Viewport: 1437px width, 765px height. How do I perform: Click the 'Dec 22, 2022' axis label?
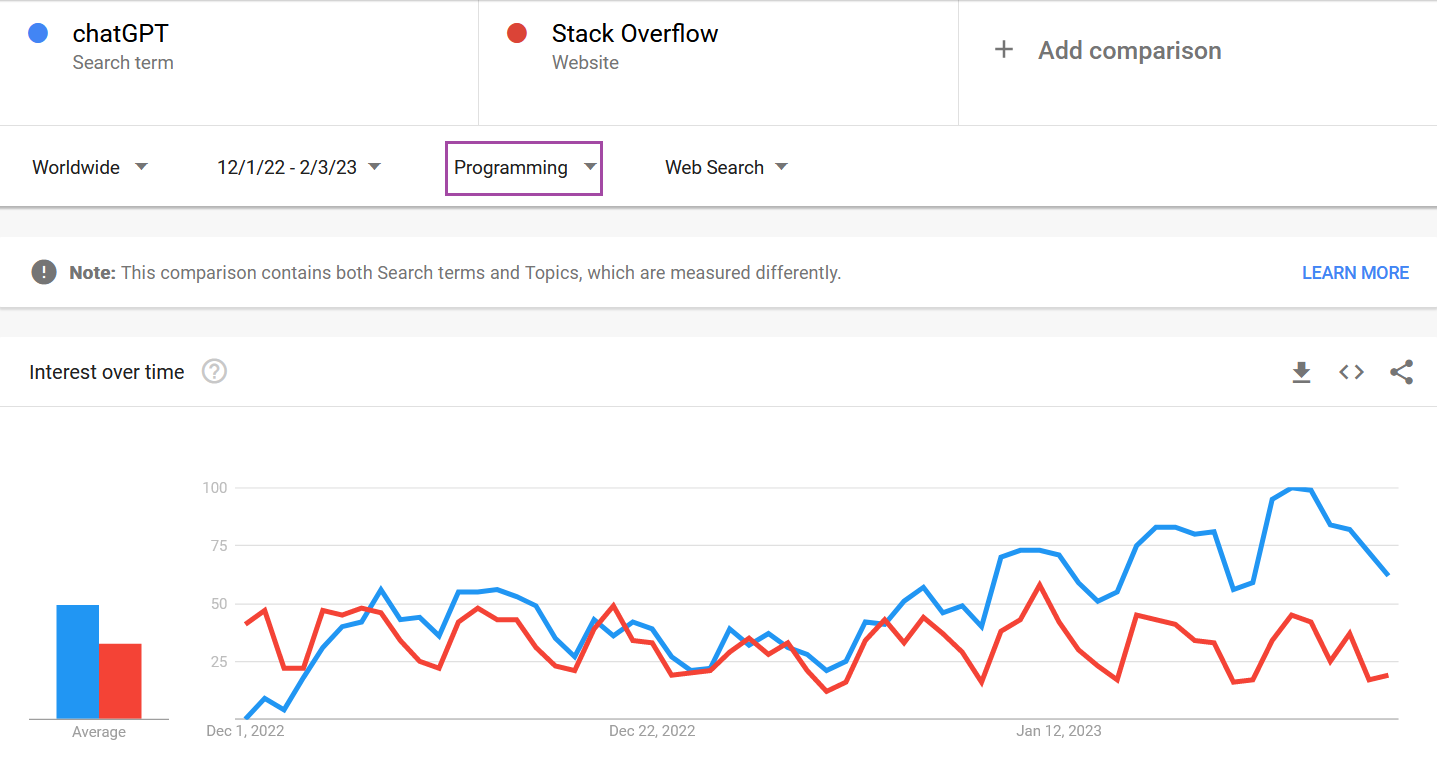pyautogui.click(x=652, y=731)
